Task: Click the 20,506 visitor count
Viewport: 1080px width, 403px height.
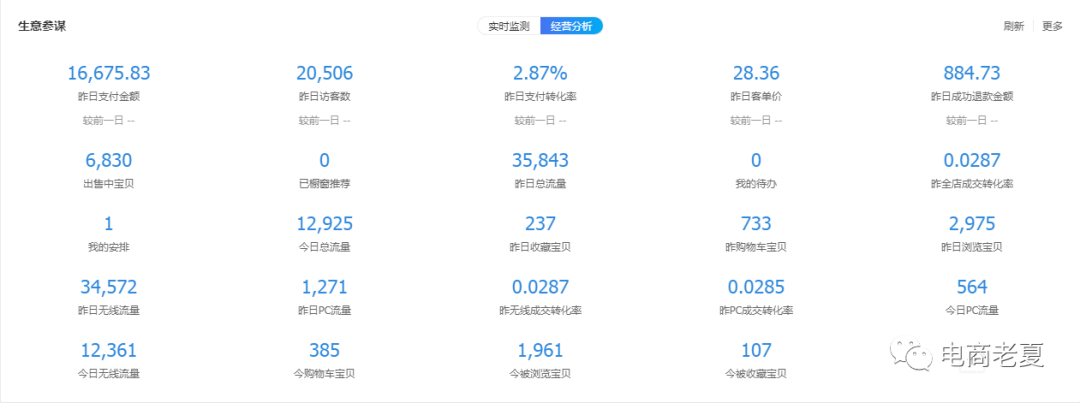Action: [x=324, y=73]
